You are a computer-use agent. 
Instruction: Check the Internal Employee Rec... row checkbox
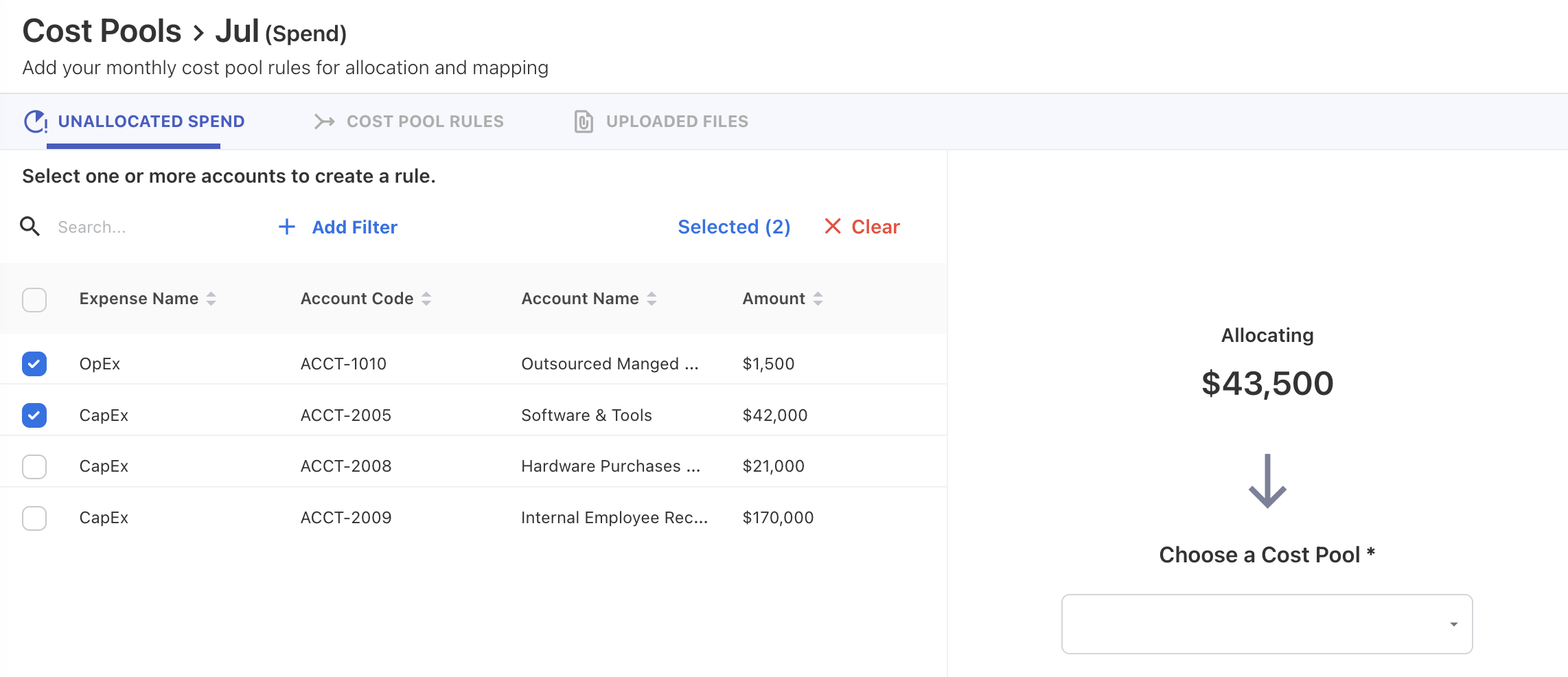tap(34, 518)
